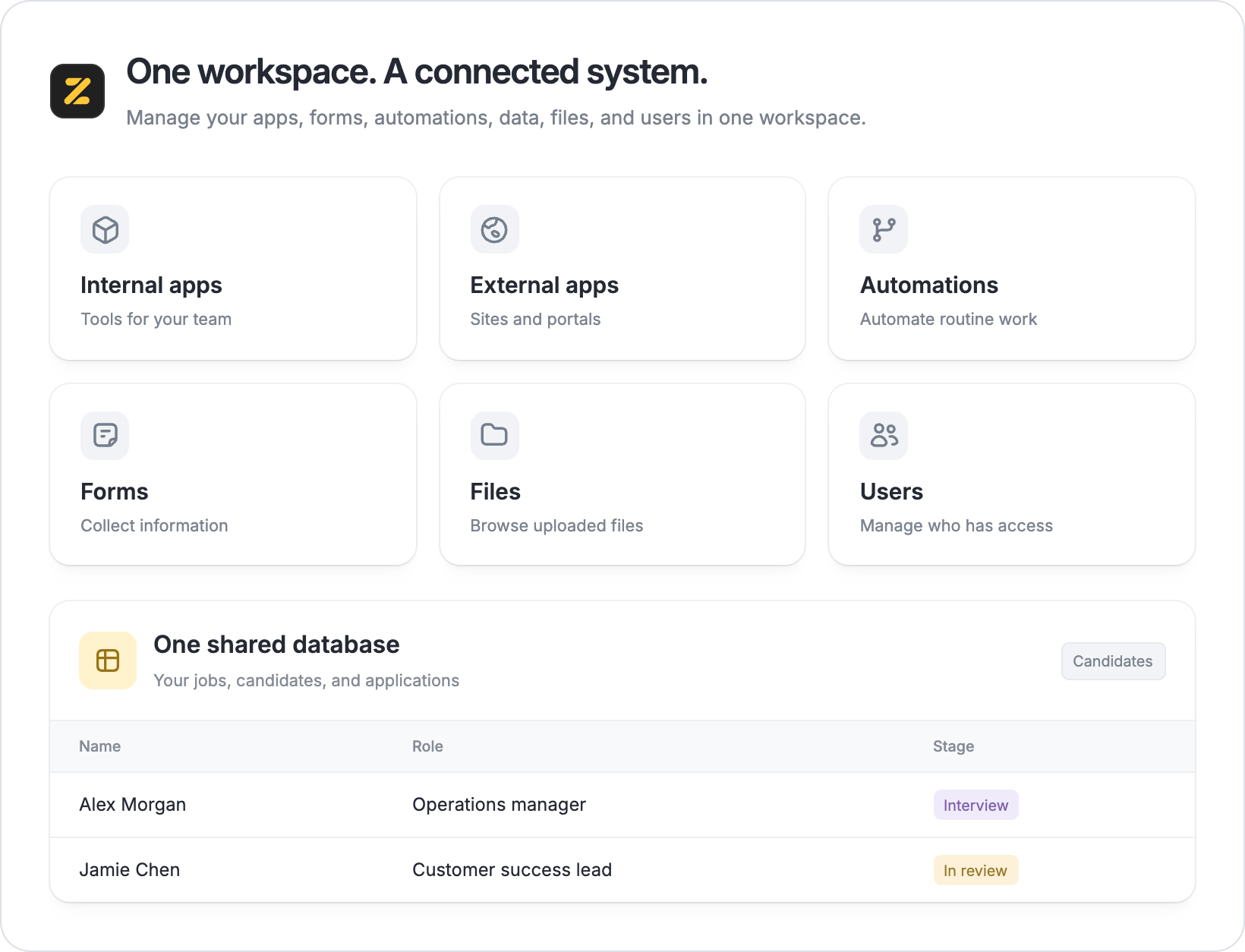Image resolution: width=1245 pixels, height=952 pixels.
Task: Click the One shared database heading
Action: pyautogui.click(x=276, y=645)
